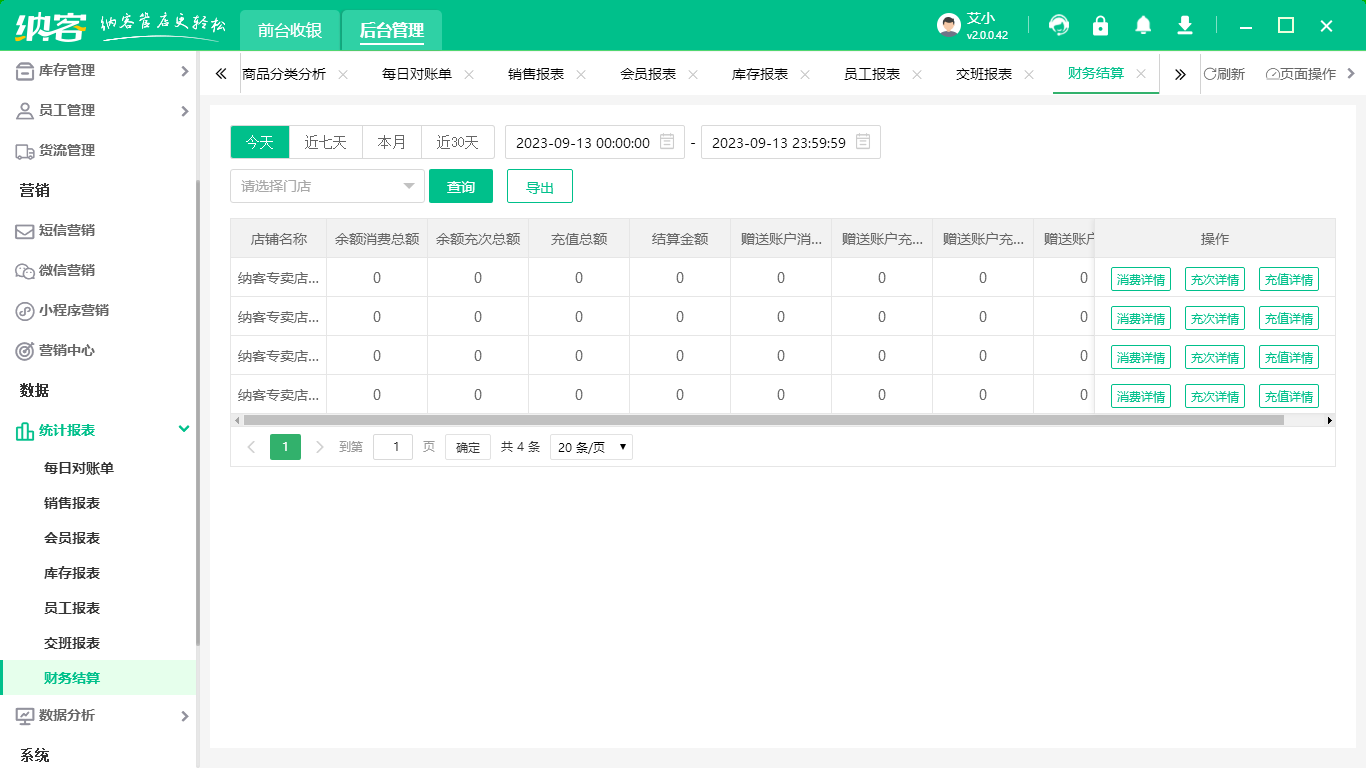The width and height of the screenshot is (1366, 768).
Task: Open calendar icon in start date field
Action: tap(667, 142)
